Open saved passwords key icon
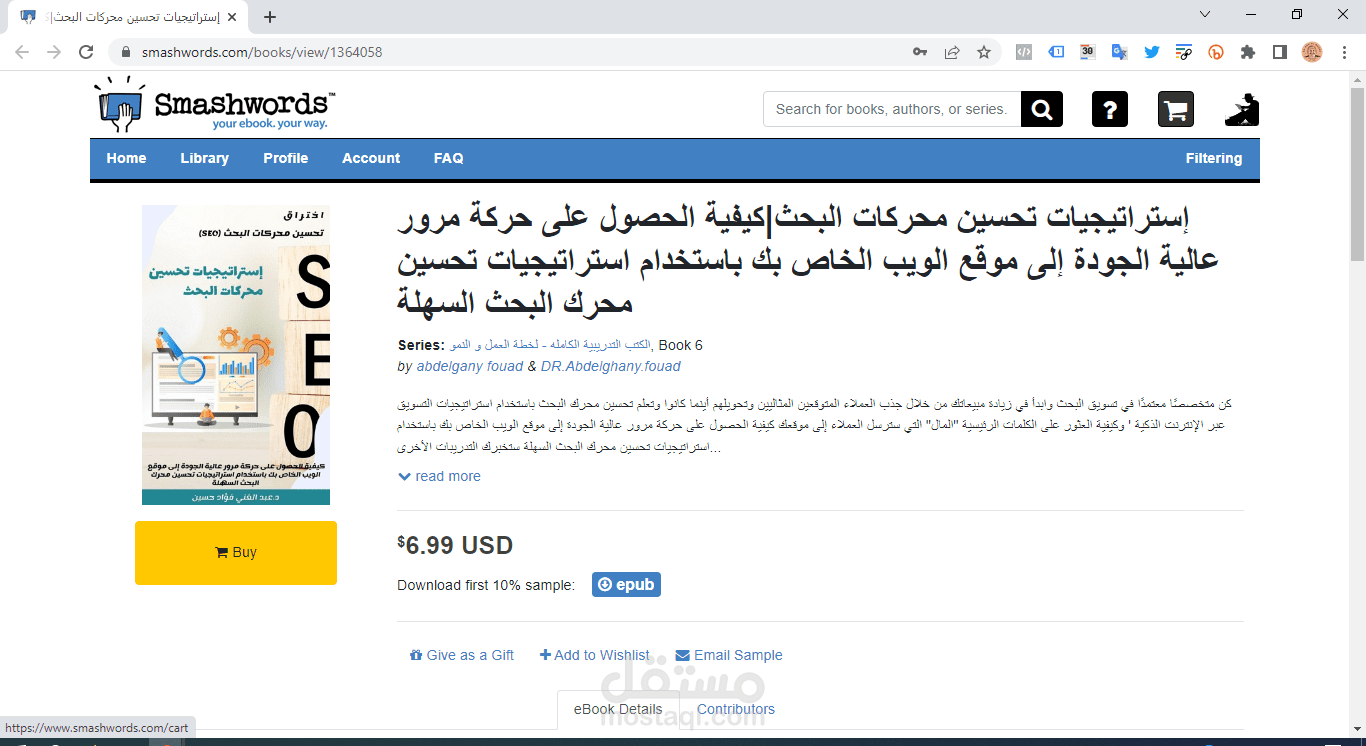Screen dimensions: 1366x746 920,52
